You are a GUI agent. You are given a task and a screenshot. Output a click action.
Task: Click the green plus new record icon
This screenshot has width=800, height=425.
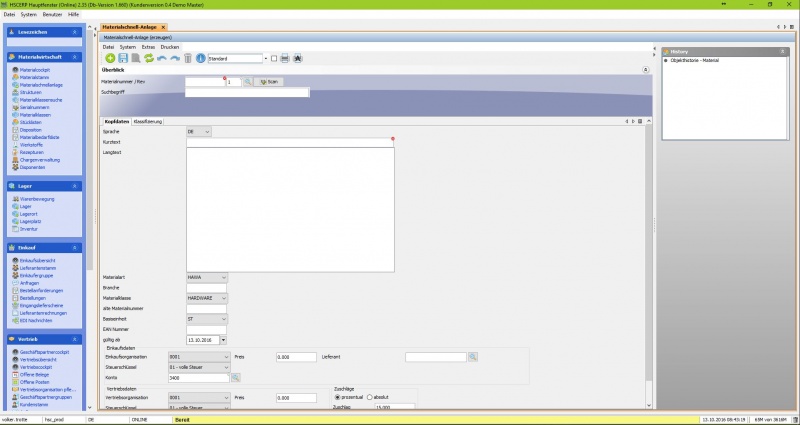tap(110, 59)
